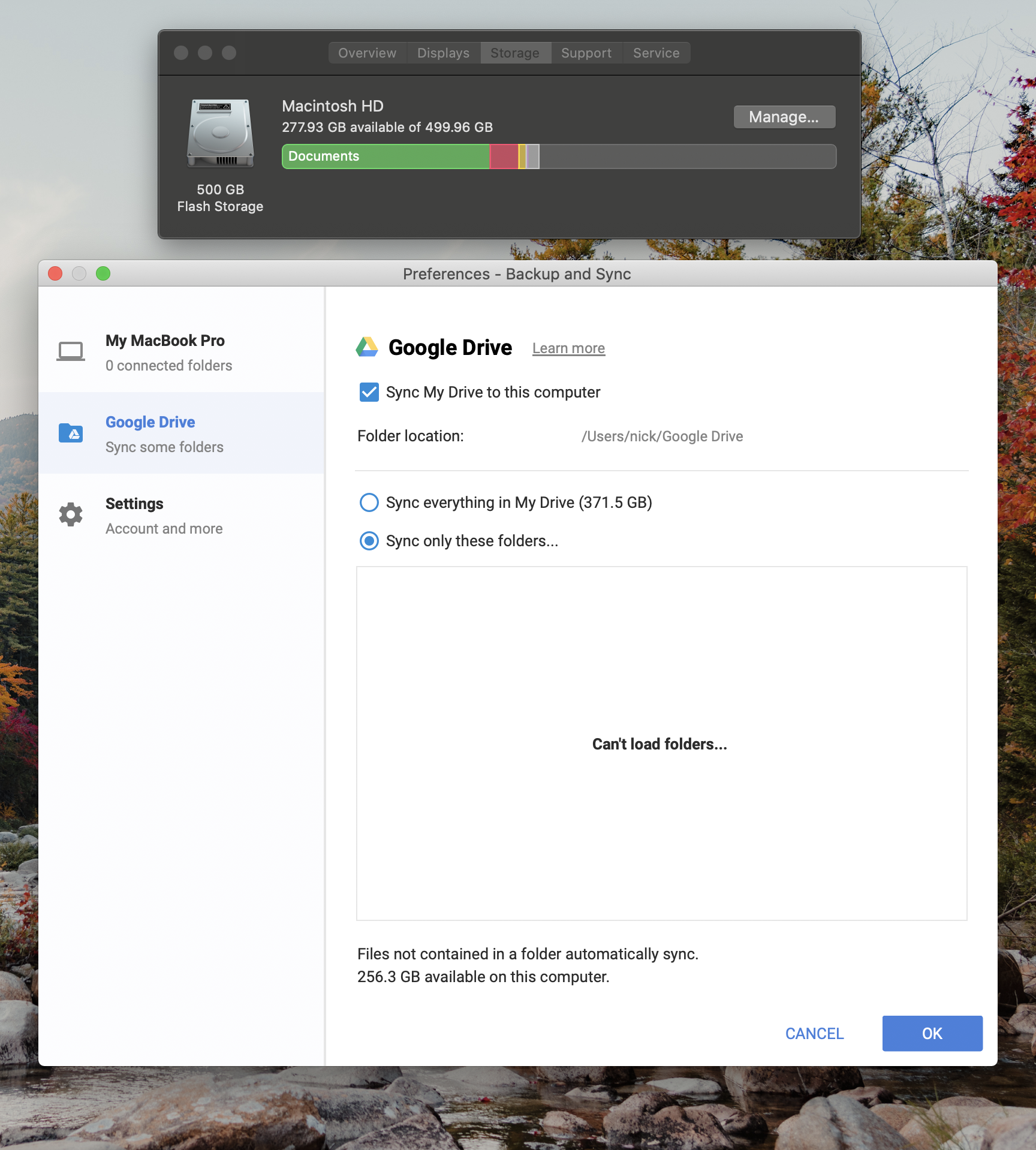Click the Manage... button in storage window
Screen dimensions: 1036x1150
(784, 117)
